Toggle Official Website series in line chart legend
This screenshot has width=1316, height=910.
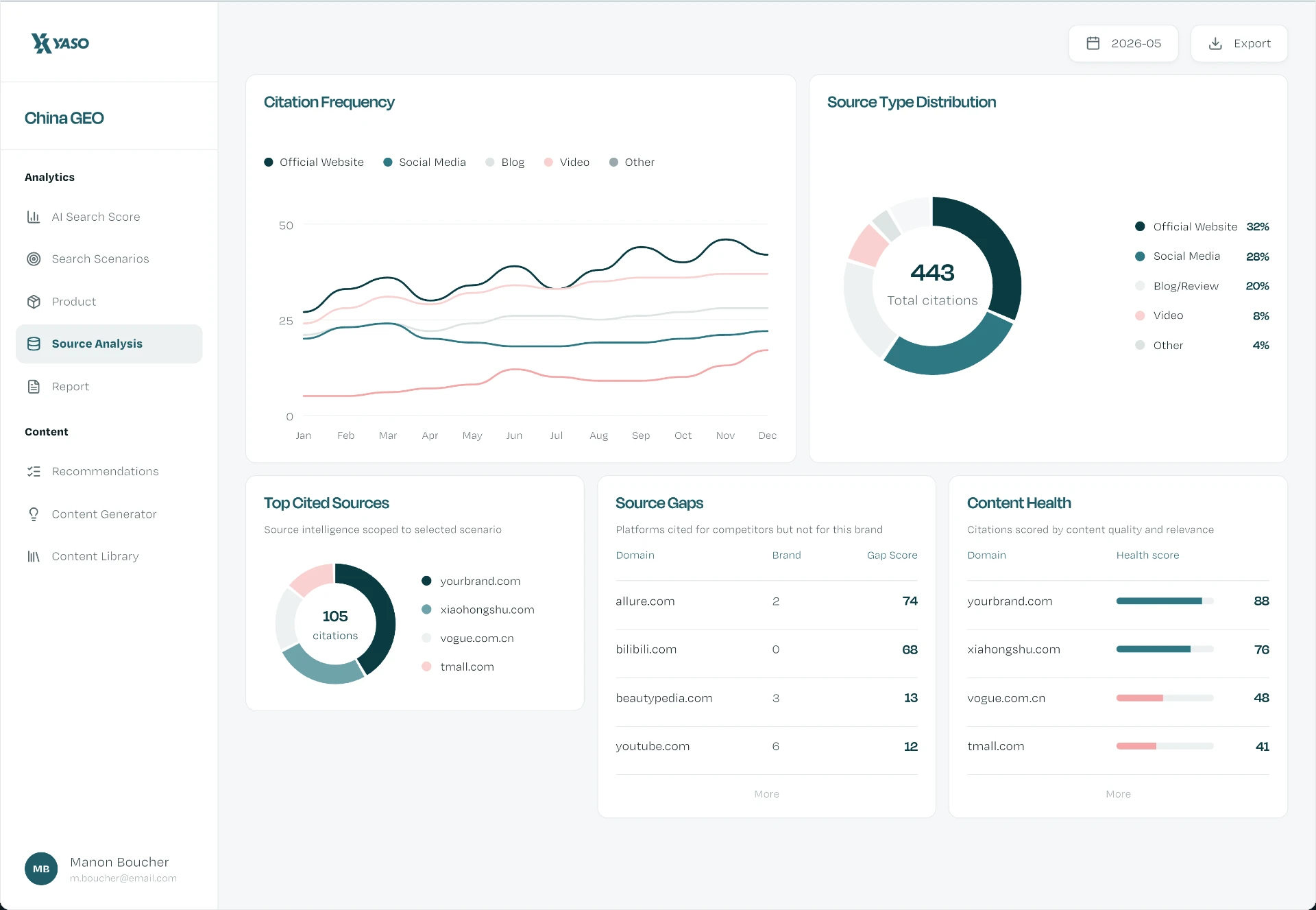314,163
